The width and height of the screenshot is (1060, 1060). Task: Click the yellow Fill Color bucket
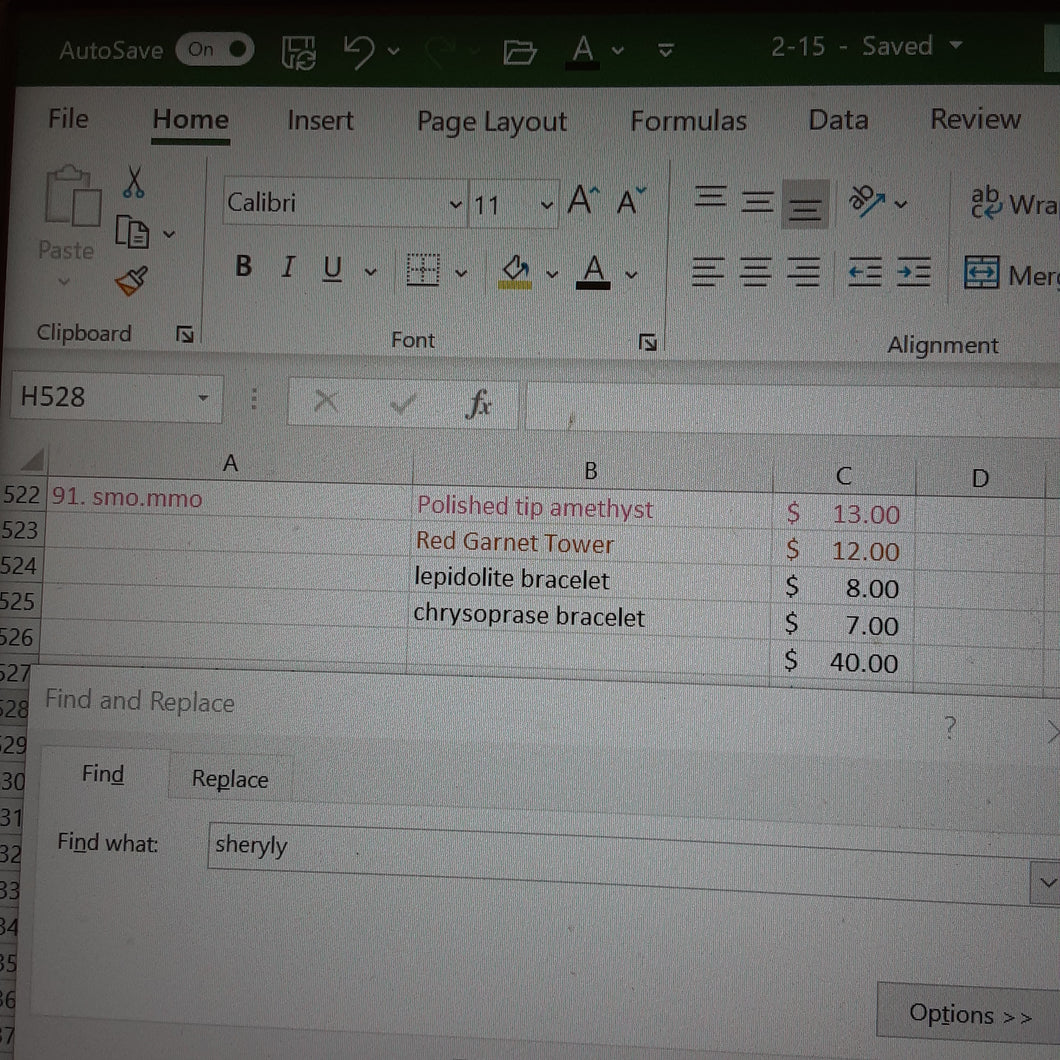[x=515, y=272]
